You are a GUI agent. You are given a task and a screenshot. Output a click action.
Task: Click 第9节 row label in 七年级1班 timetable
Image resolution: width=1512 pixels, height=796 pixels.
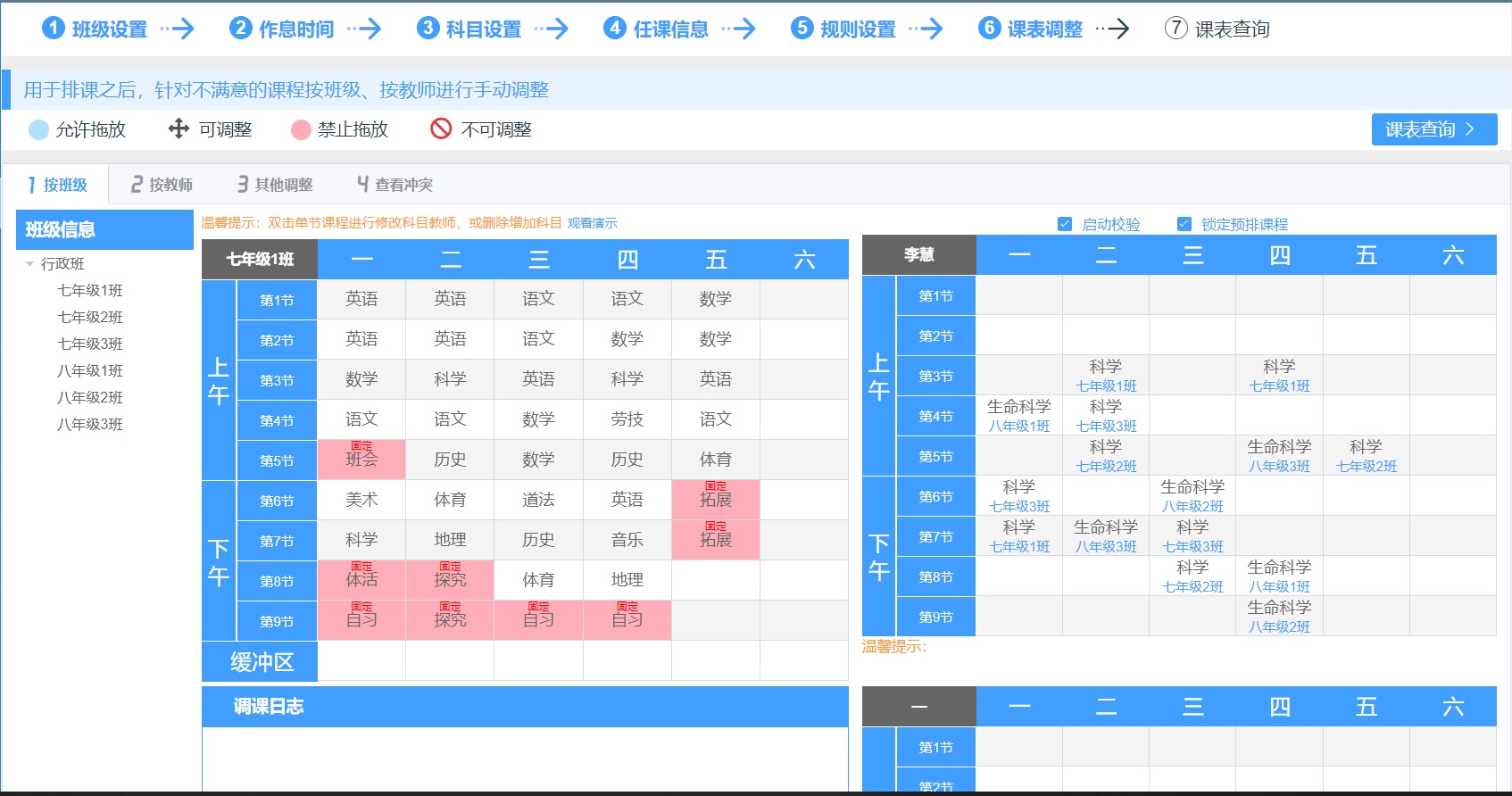pyautogui.click(x=277, y=621)
